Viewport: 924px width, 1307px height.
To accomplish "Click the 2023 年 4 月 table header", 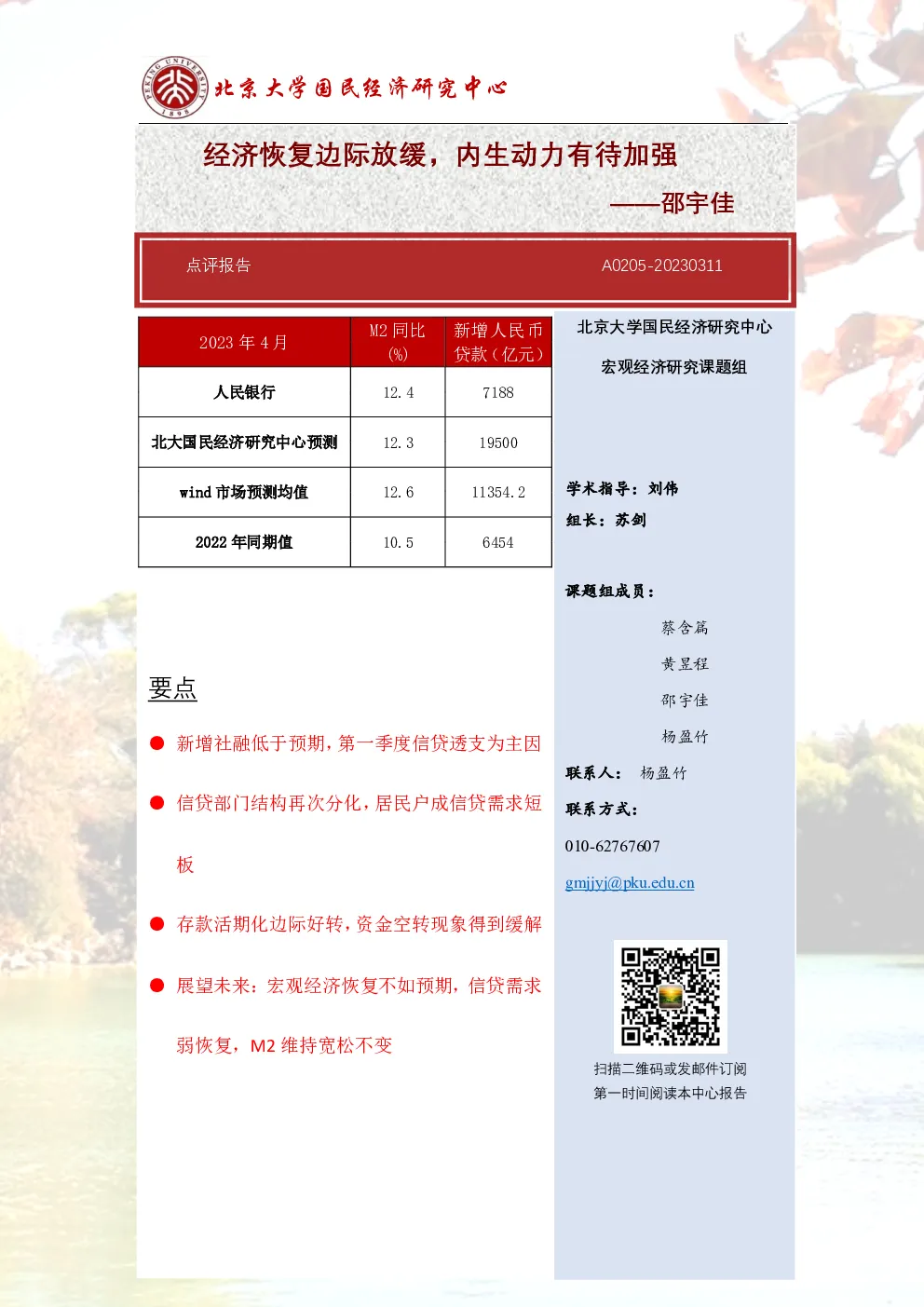I will (244, 342).
